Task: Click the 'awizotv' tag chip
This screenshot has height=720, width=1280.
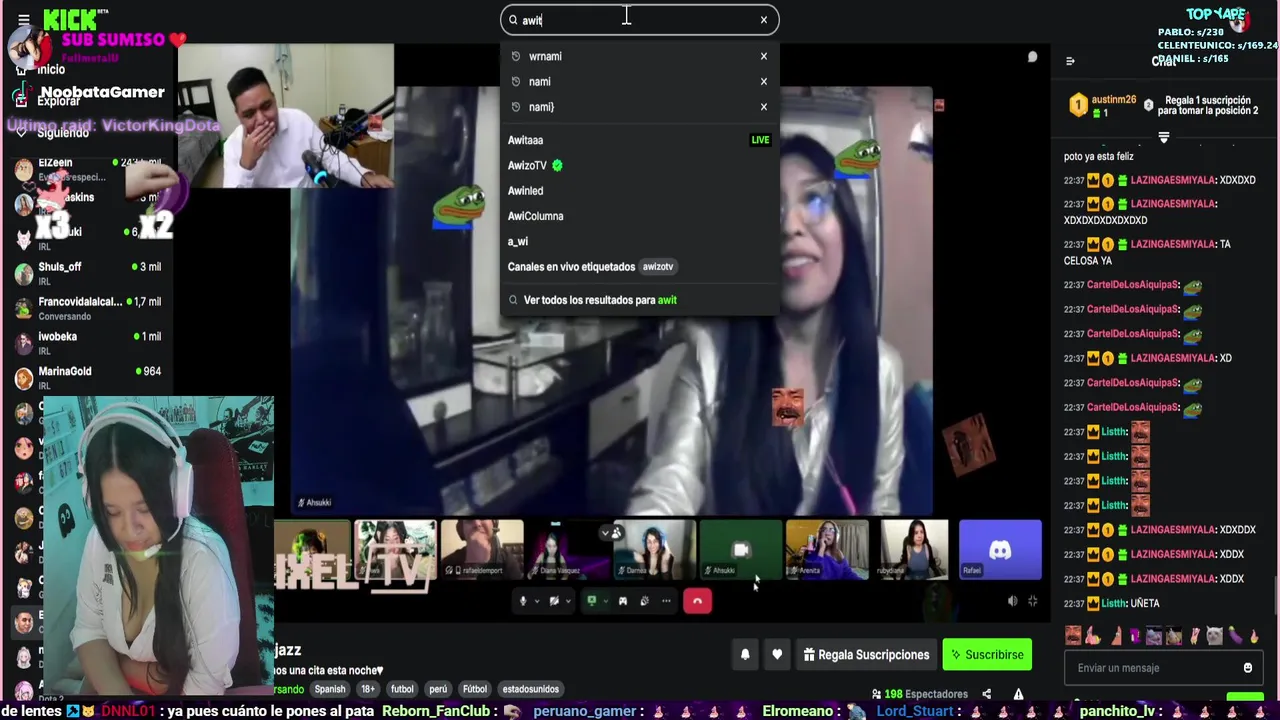Action: (x=657, y=267)
